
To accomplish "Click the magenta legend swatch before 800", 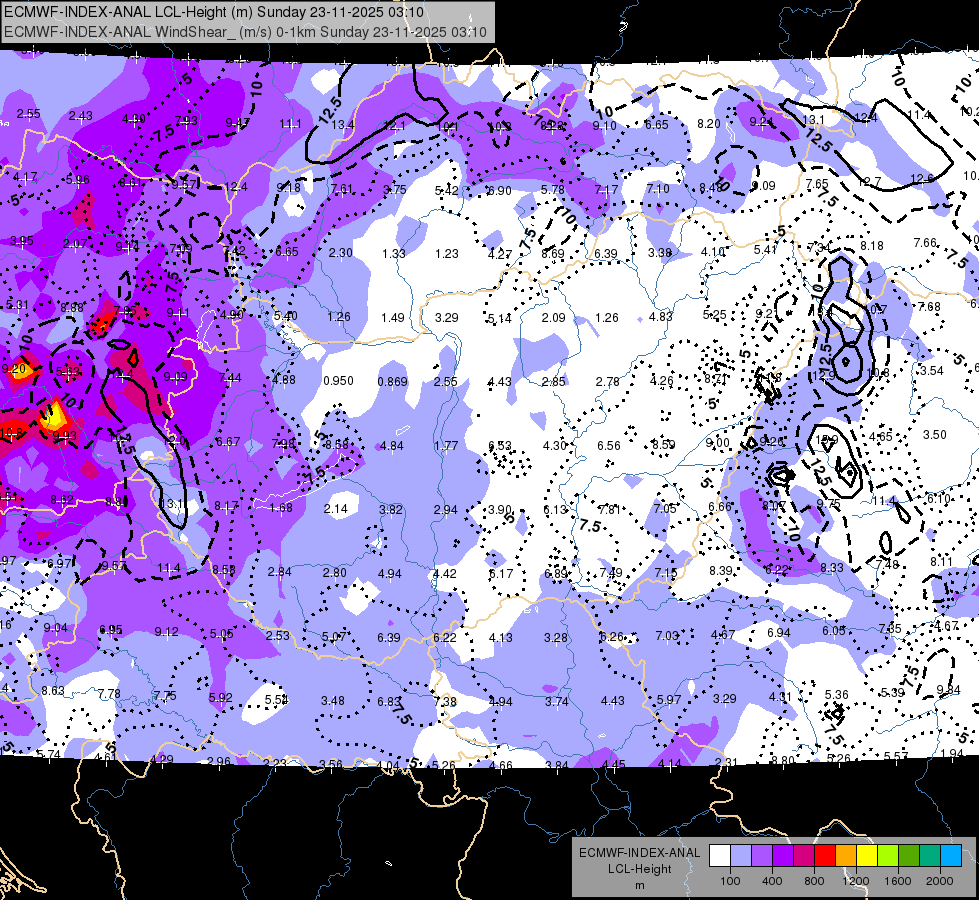I will tap(804, 856).
